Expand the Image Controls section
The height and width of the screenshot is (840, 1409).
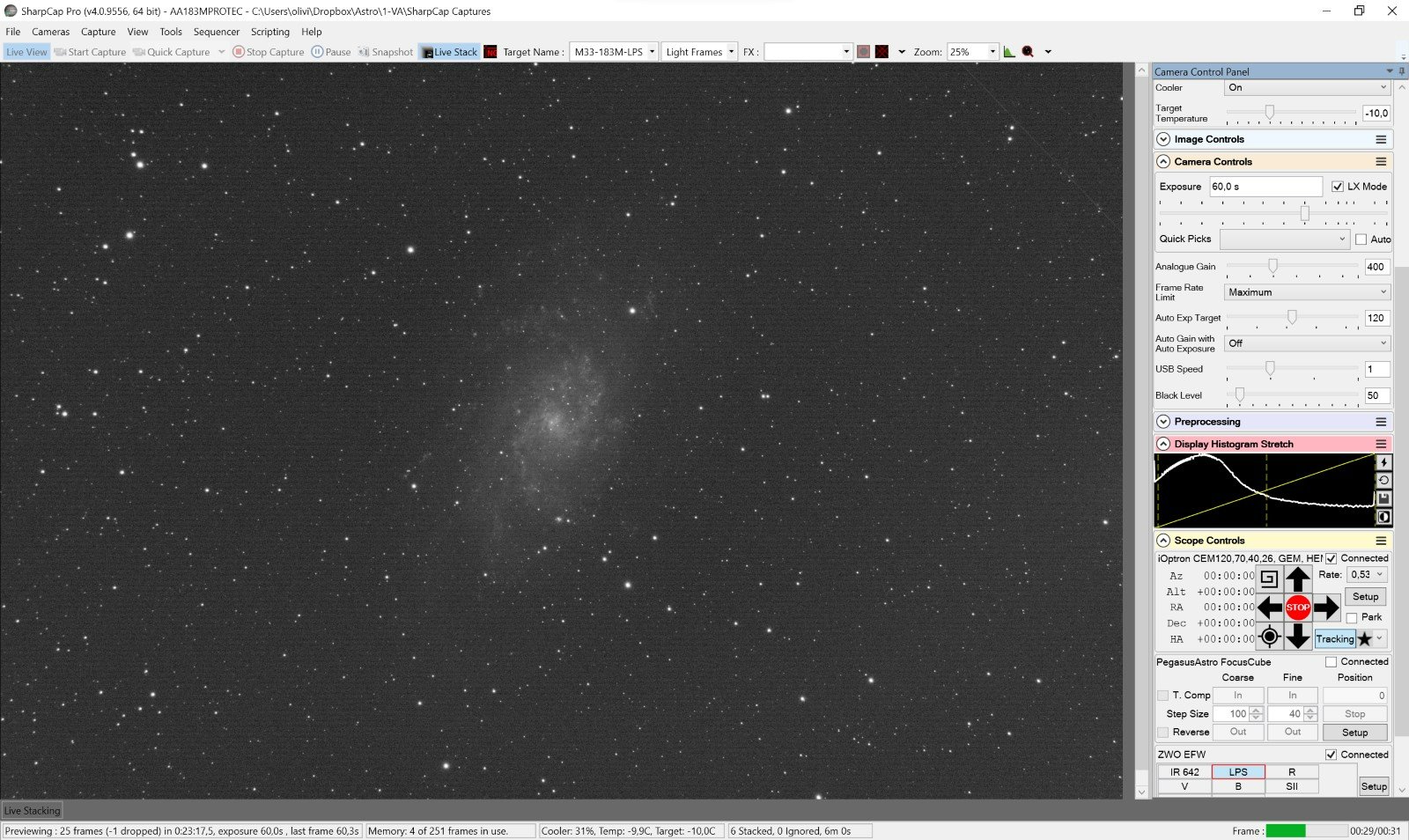pos(1163,139)
